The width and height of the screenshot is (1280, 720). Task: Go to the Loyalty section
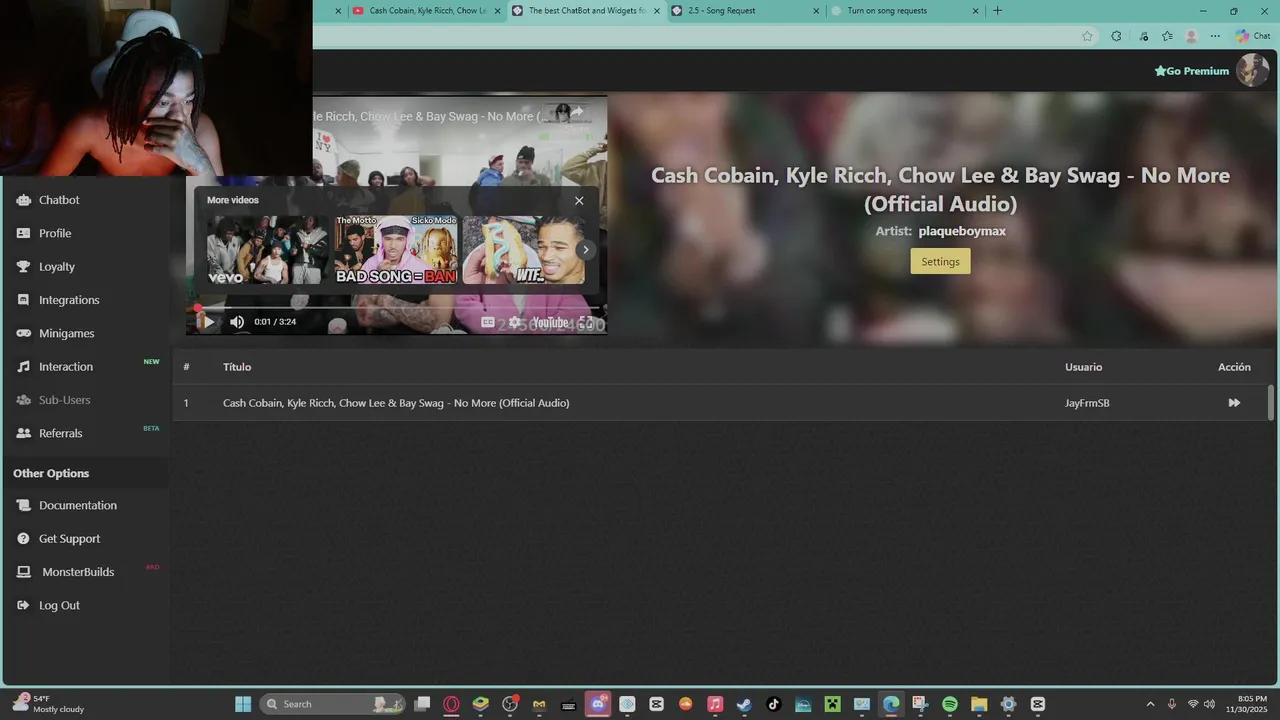(57, 267)
